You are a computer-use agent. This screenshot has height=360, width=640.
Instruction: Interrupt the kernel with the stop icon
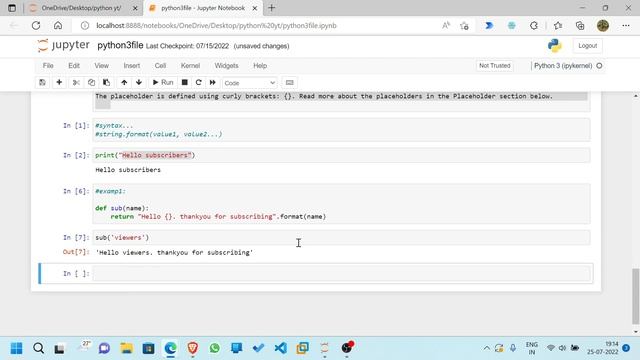point(184,82)
